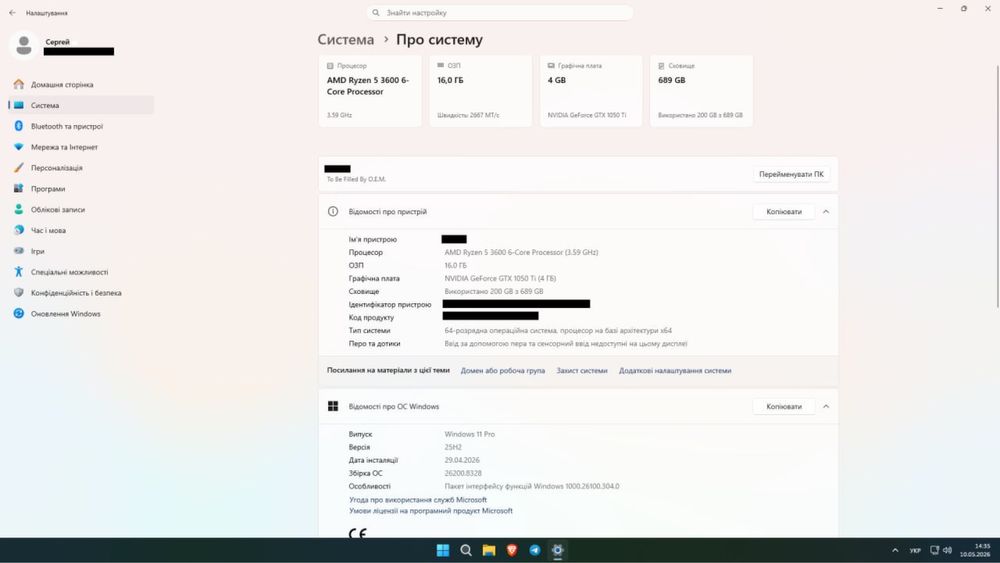The image size is (1000, 563).
Task: Click the search magnifier in settings search
Action: pyautogui.click(x=376, y=13)
